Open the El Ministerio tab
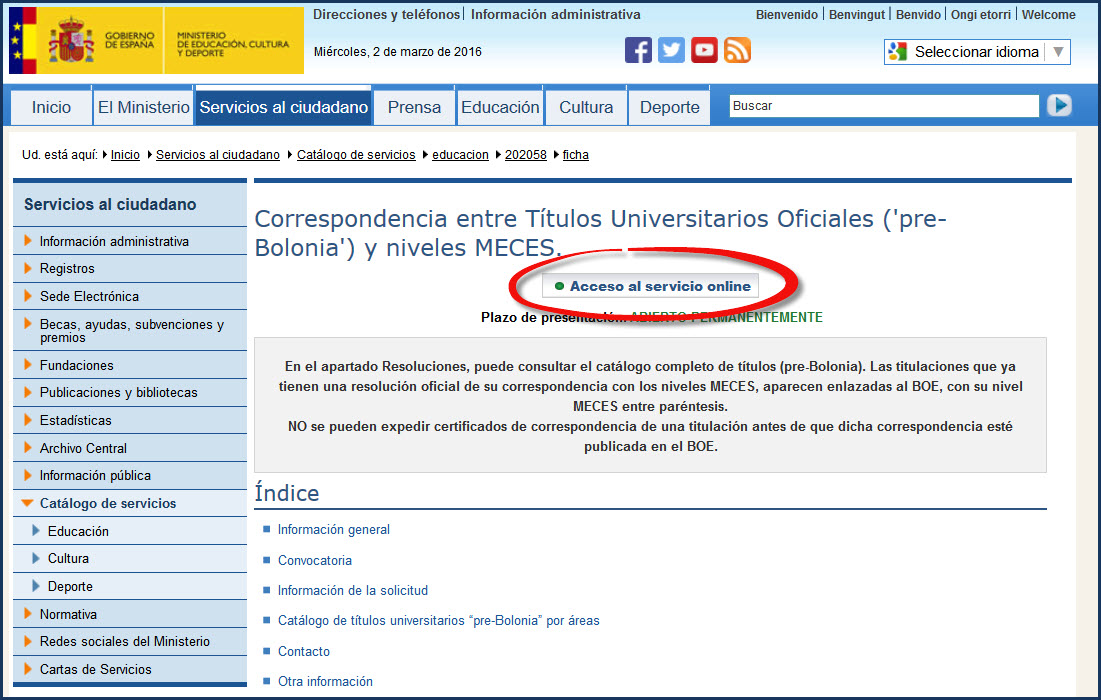Screen dimensions: 1101x700 (143, 107)
